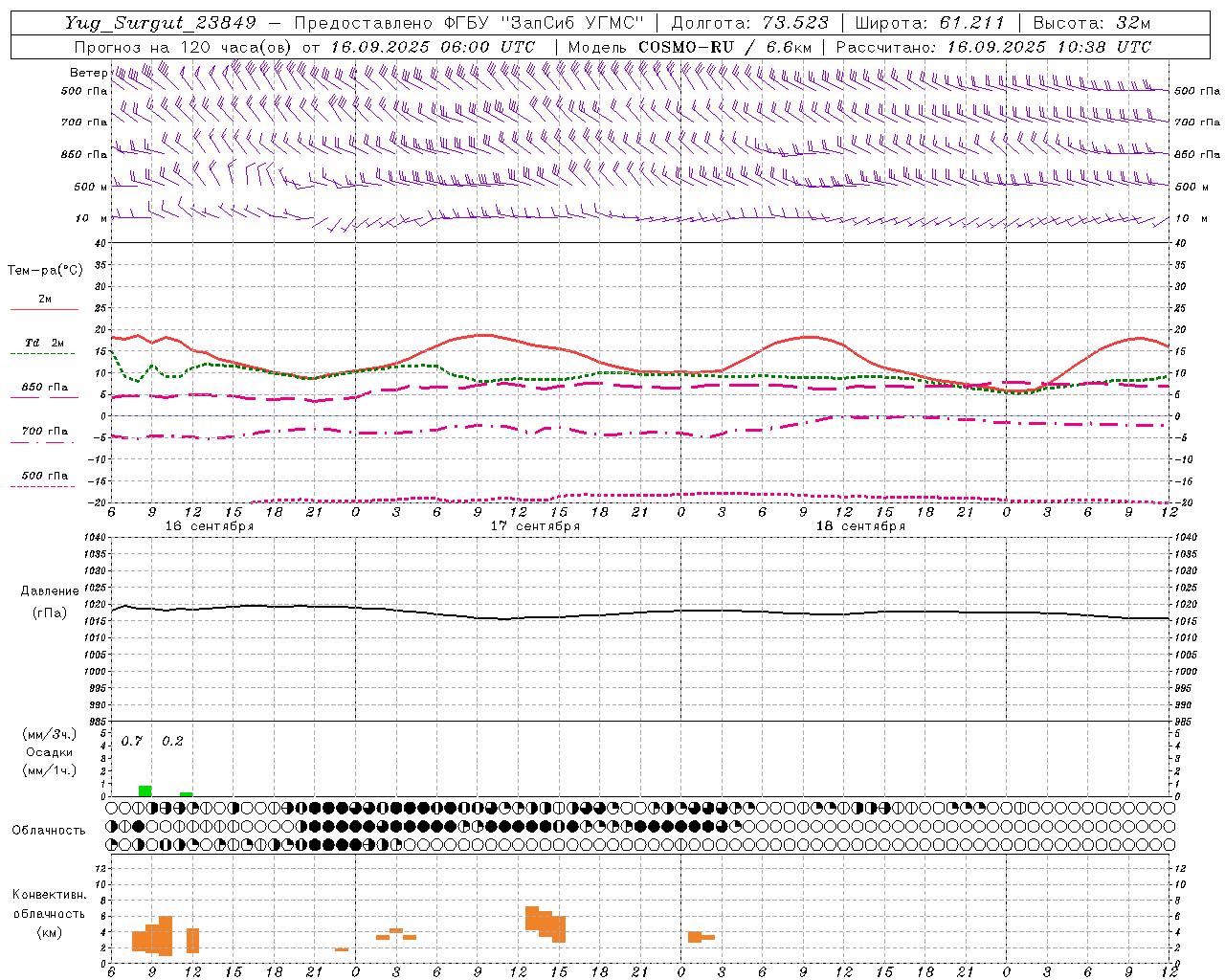This screenshot has width=1225, height=980.
Task: Click the orange convective bar after 18 Sept 0h
Action: [x=701, y=937]
